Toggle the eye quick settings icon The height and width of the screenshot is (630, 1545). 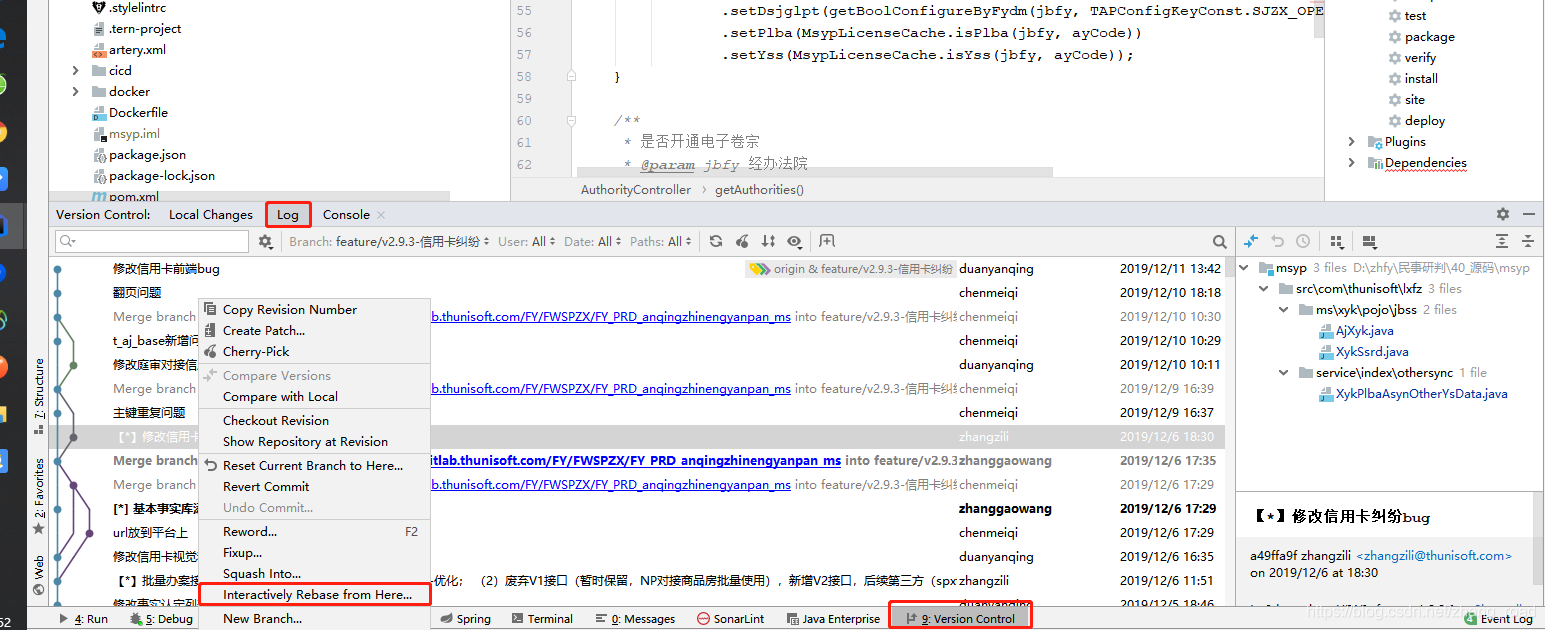[x=794, y=241]
